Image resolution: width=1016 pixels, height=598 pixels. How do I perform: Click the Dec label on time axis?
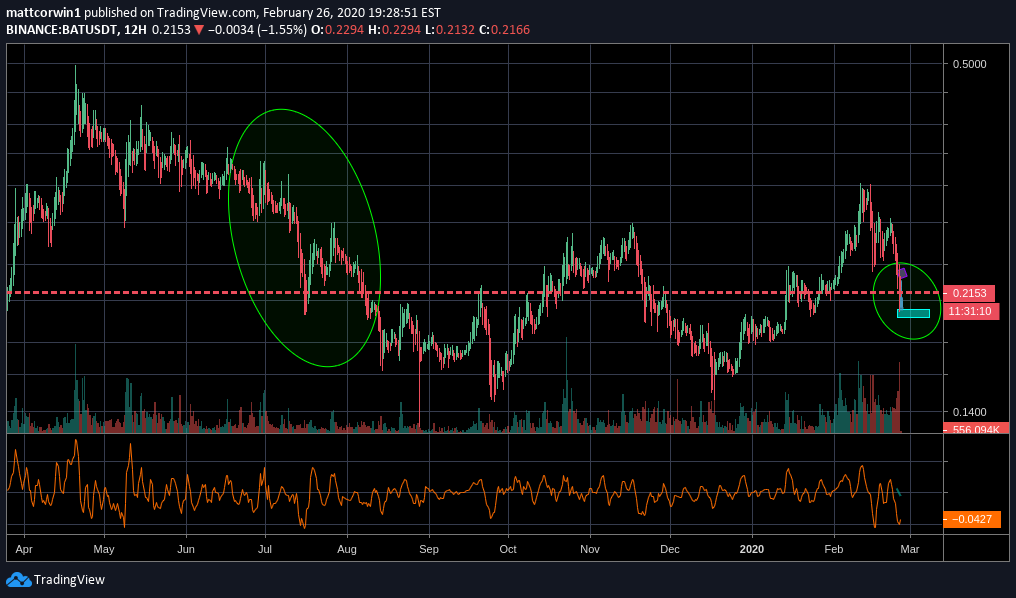(x=670, y=549)
